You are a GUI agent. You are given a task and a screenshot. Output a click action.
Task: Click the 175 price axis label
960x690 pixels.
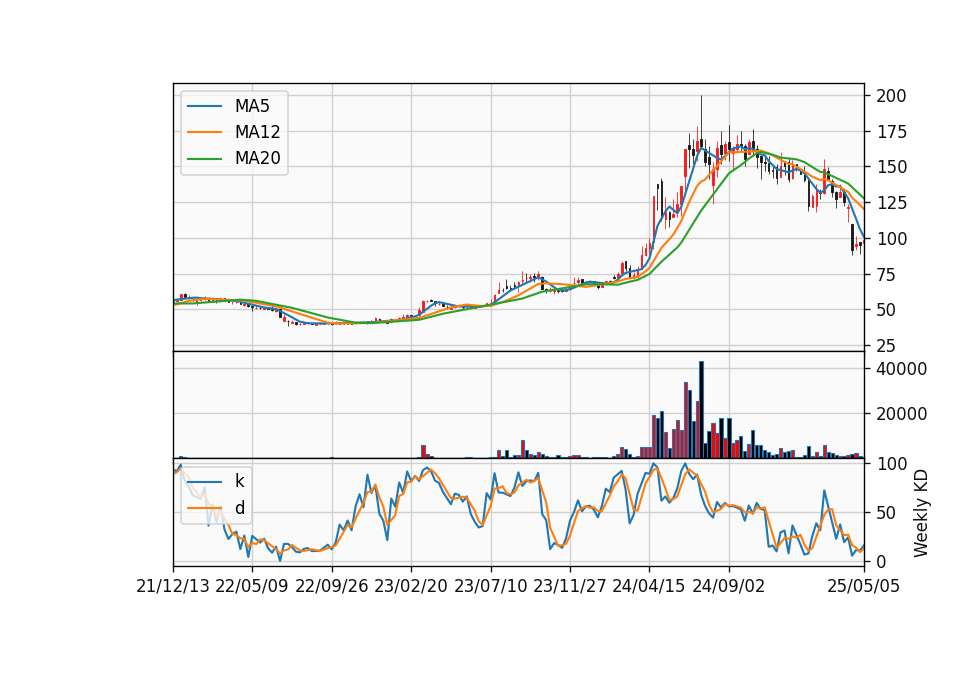tap(891, 132)
